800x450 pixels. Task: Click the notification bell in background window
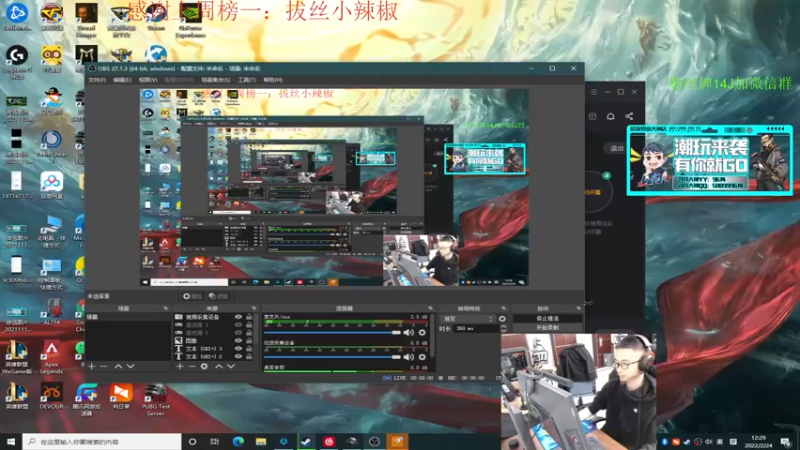click(x=610, y=116)
